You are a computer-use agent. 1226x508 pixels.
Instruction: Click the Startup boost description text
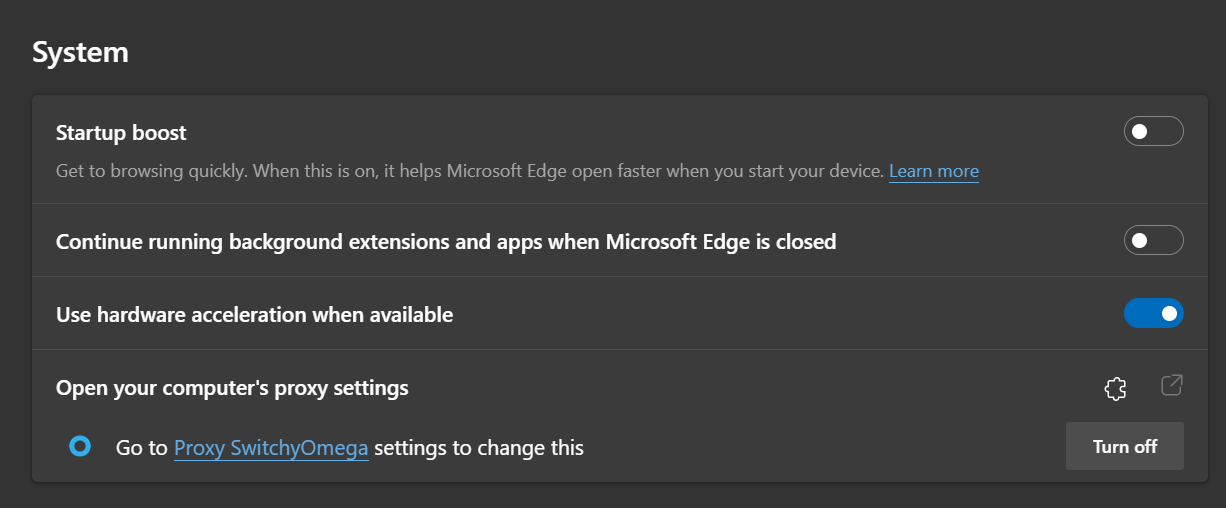pos(470,171)
